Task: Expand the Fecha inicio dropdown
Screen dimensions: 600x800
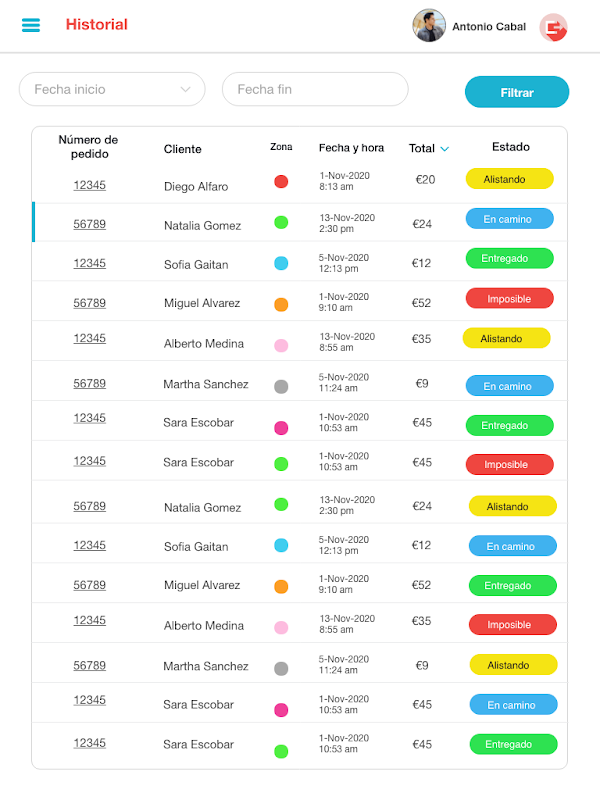Action: pos(185,89)
